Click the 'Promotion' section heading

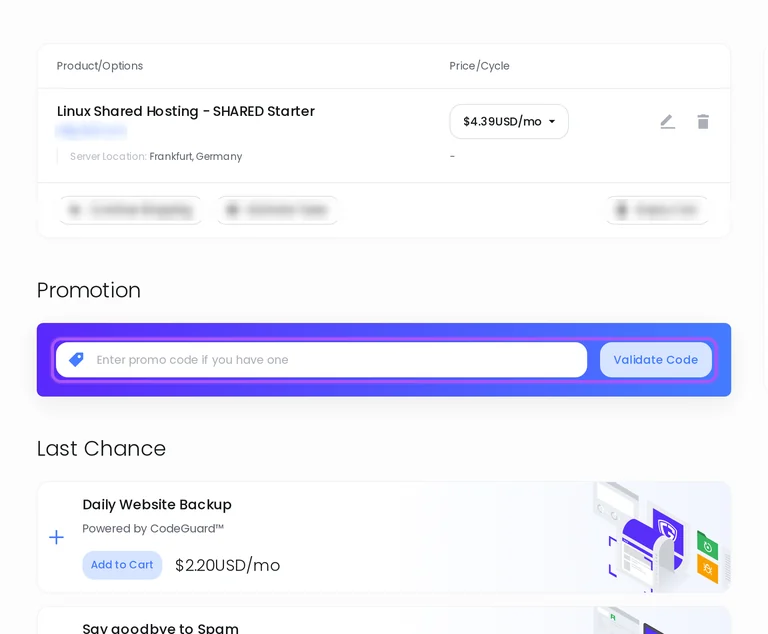click(x=89, y=290)
